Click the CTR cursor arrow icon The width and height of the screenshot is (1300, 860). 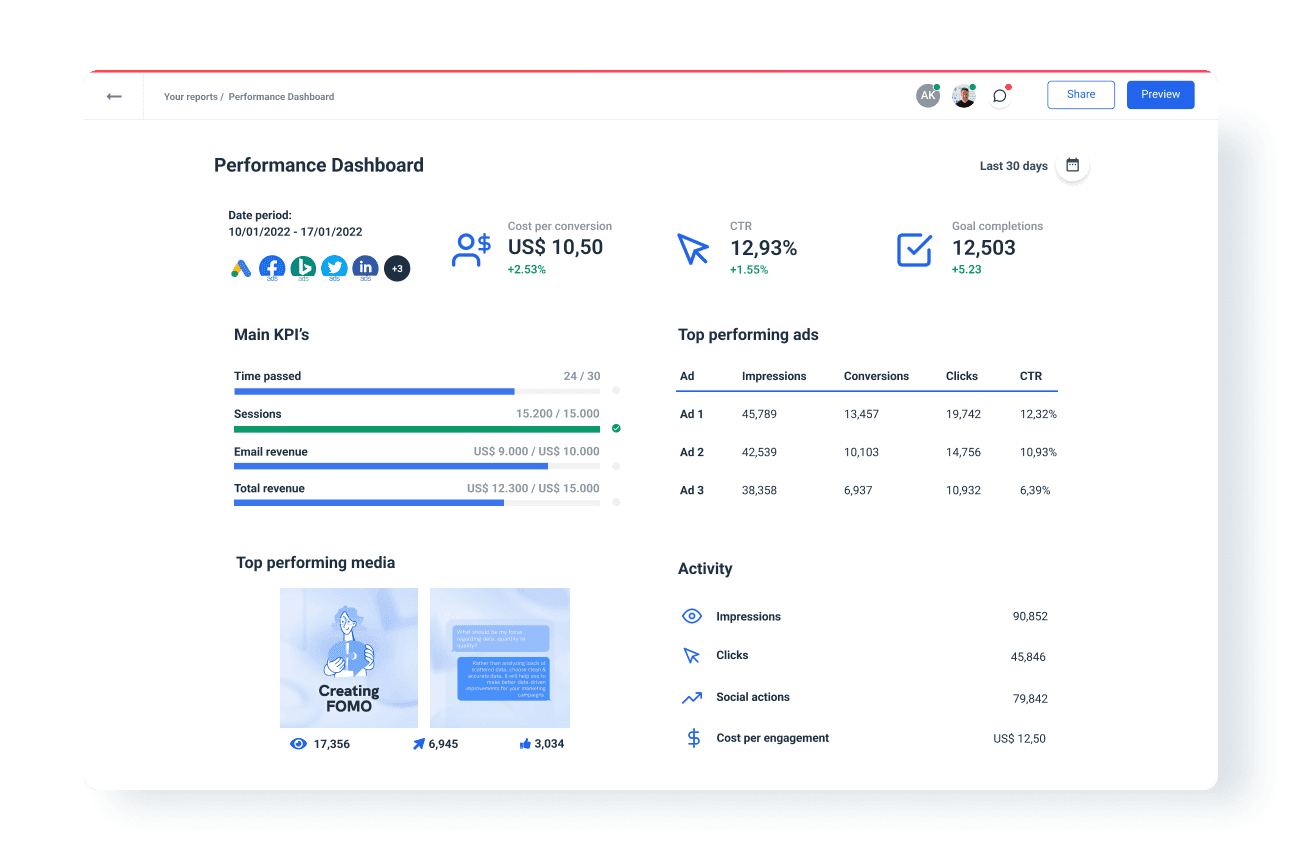(x=694, y=249)
